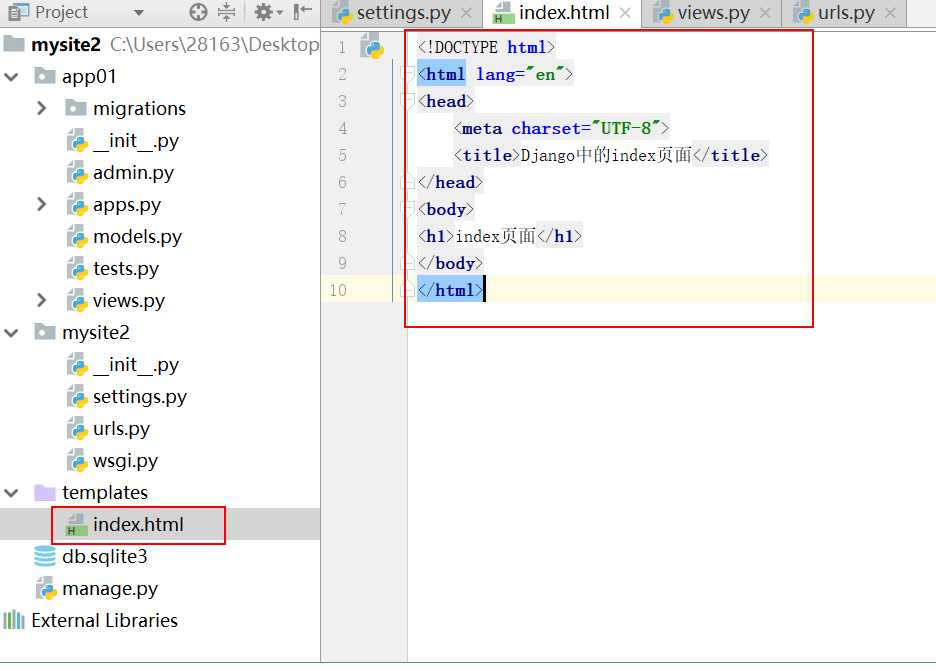Click the h1 index line in editor
The width and height of the screenshot is (936, 671).
[499, 236]
